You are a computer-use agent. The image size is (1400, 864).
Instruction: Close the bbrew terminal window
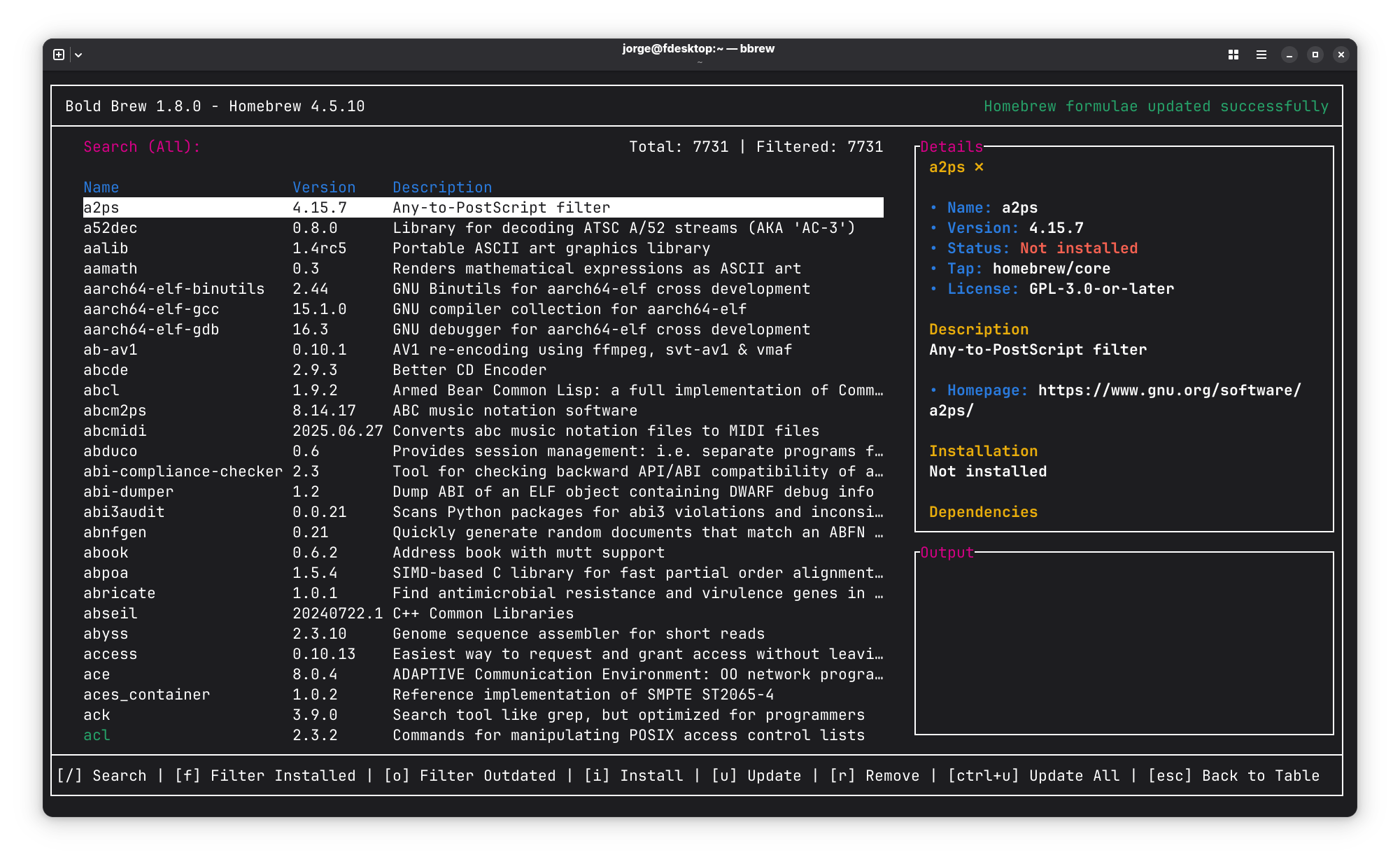tap(1341, 55)
